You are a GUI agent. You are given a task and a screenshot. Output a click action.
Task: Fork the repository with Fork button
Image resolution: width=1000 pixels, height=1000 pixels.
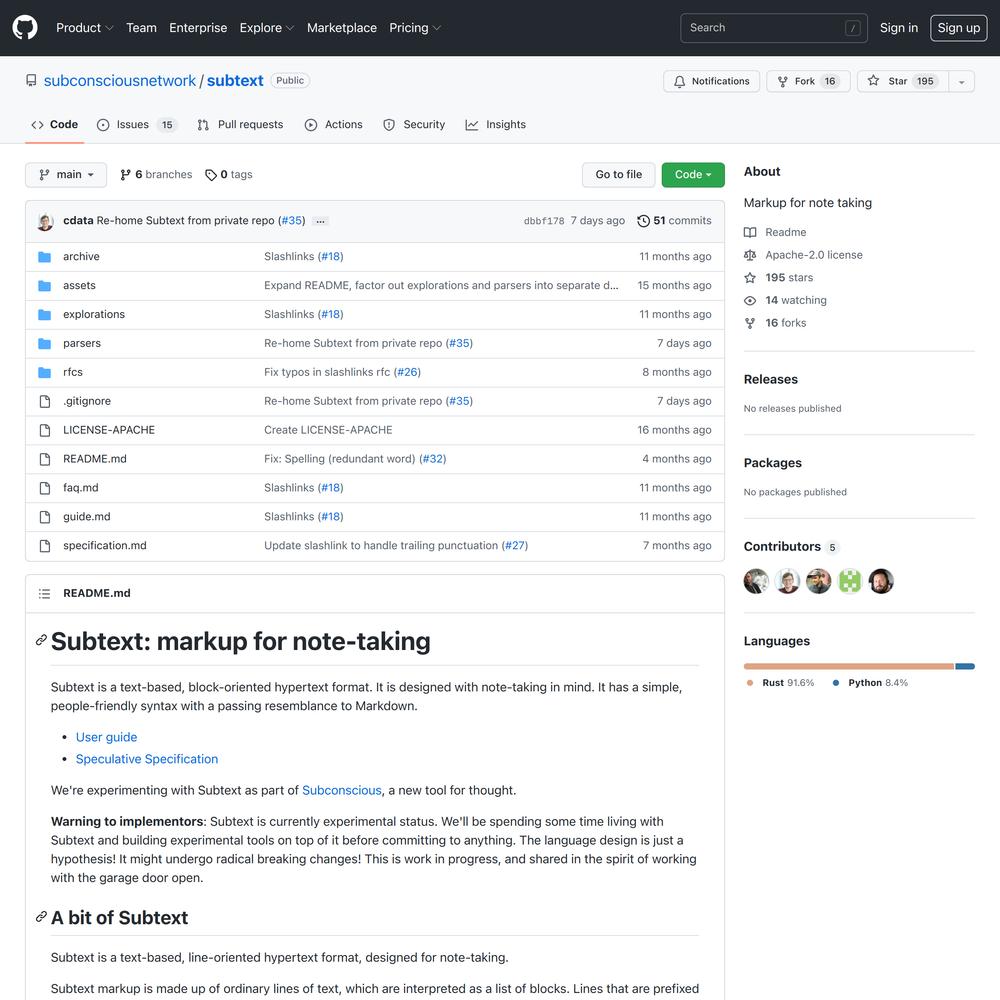808,81
